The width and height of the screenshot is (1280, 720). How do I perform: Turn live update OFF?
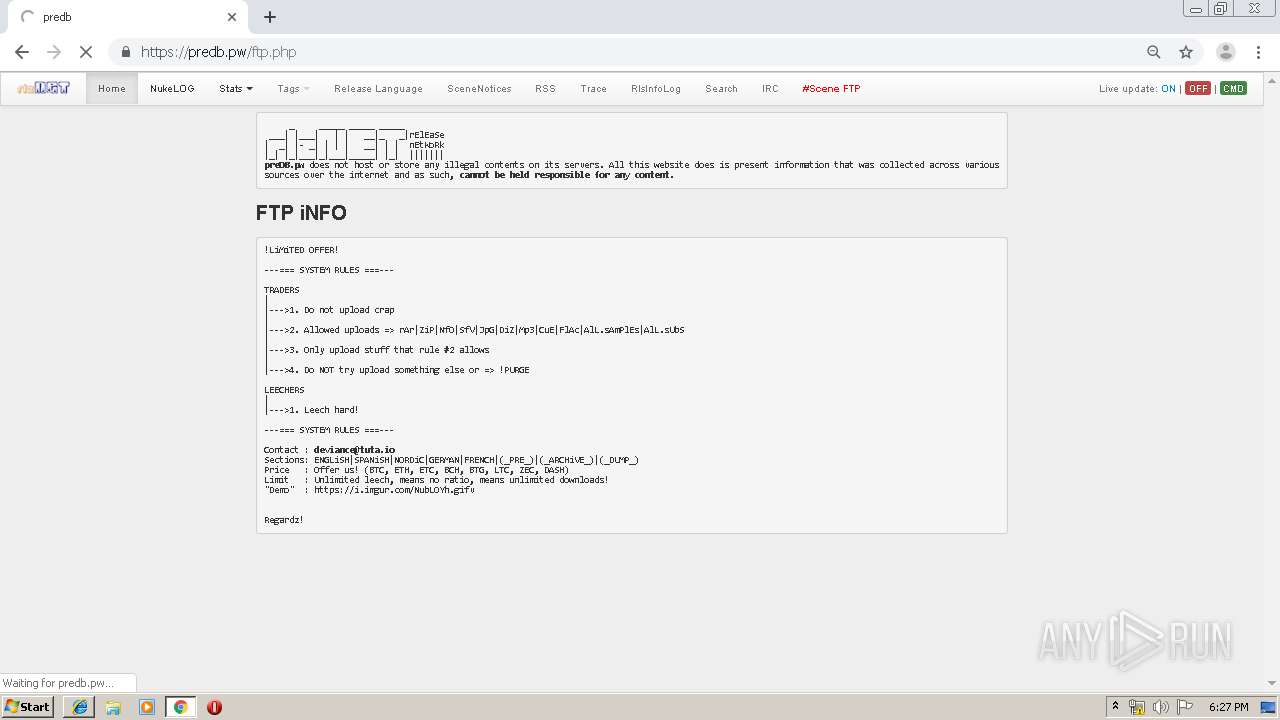click(1198, 88)
